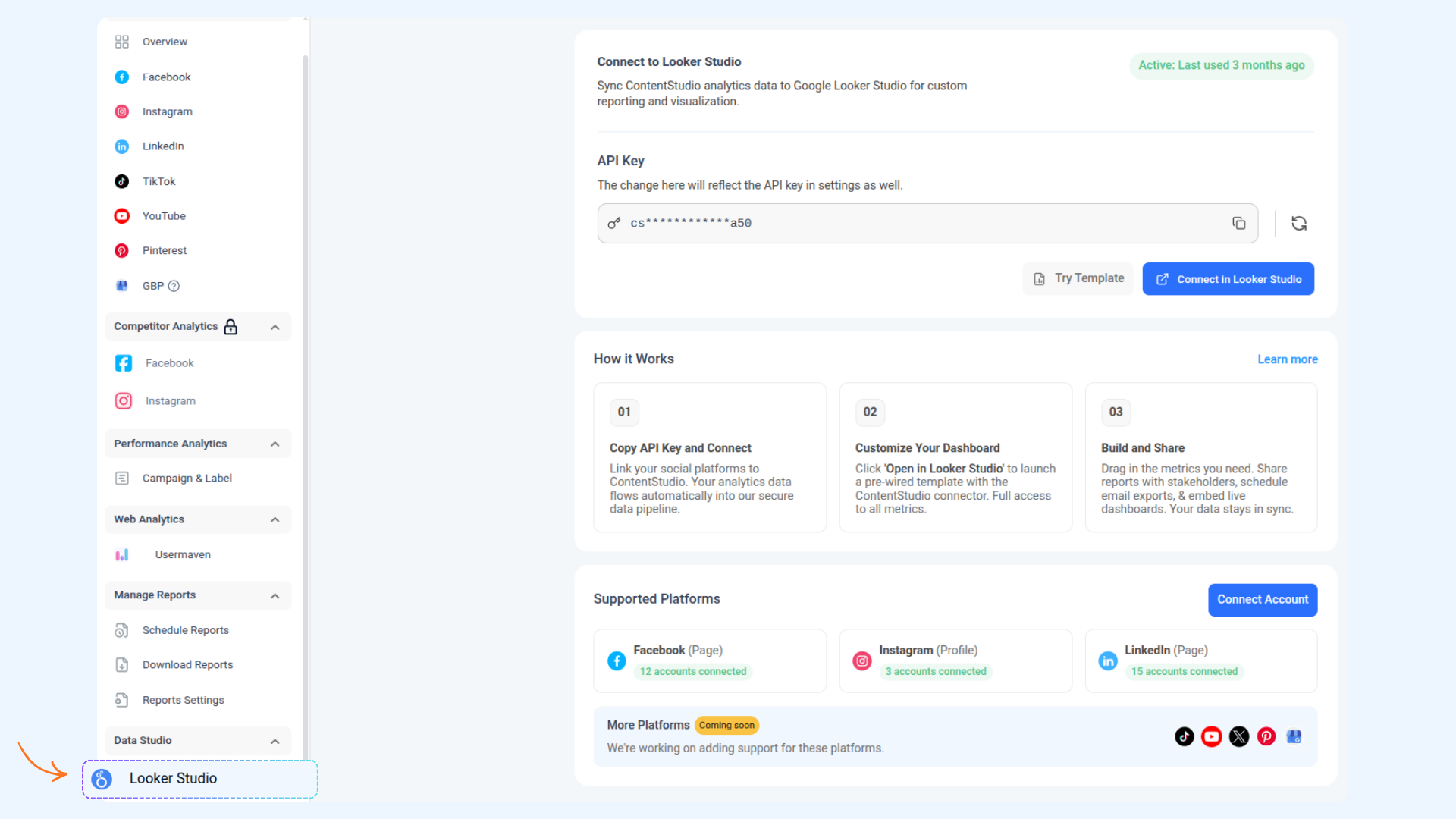Click the 'Copy API Key and Connect' step

click(x=710, y=457)
